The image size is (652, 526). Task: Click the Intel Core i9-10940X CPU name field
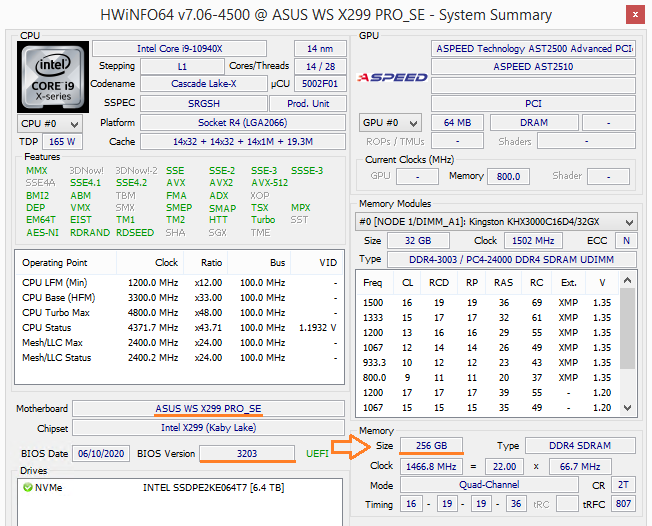pos(179,49)
